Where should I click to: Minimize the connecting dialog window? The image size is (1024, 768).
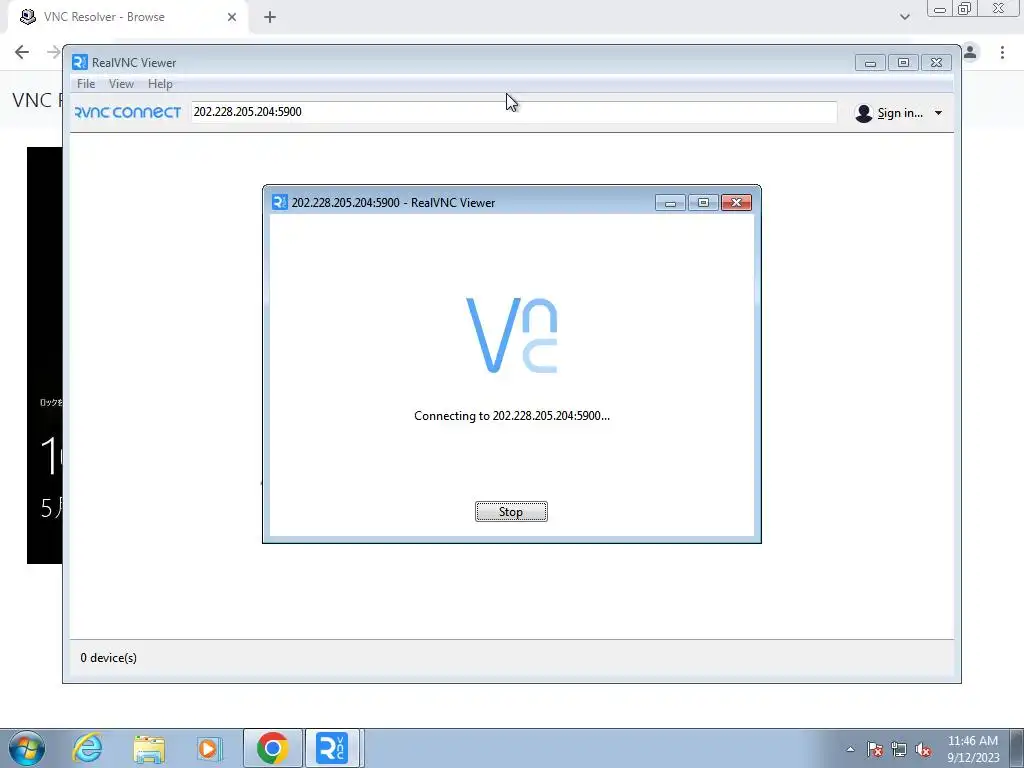670,202
